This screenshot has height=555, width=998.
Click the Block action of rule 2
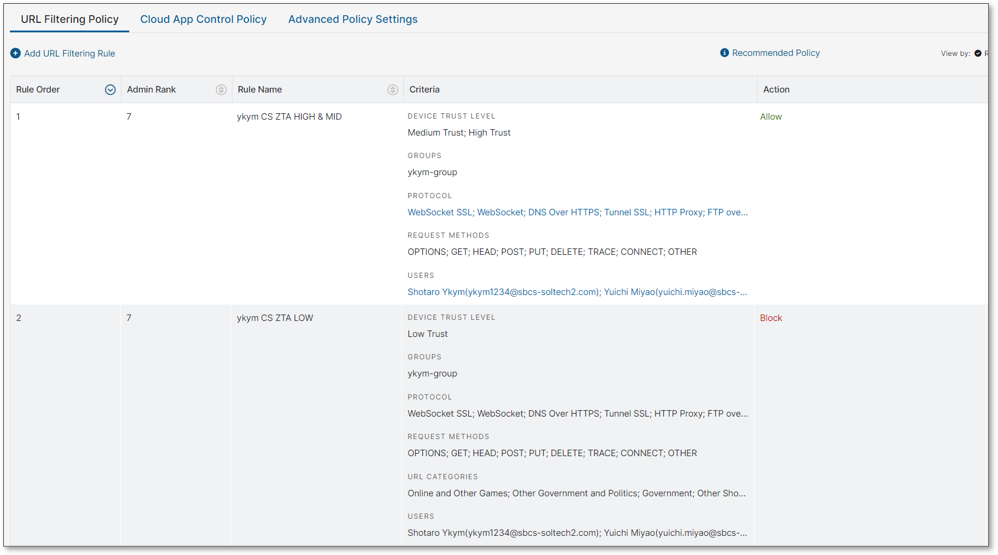pyautogui.click(x=771, y=318)
